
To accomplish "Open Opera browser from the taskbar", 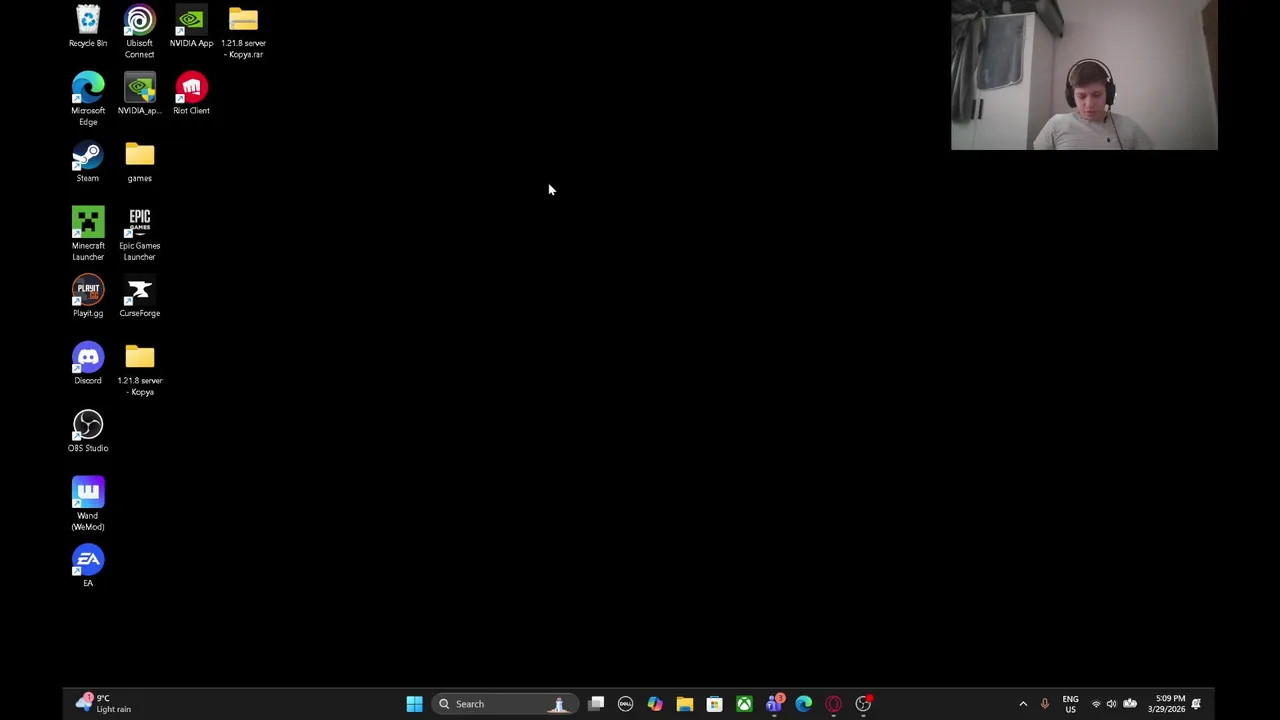I will coord(833,704).
